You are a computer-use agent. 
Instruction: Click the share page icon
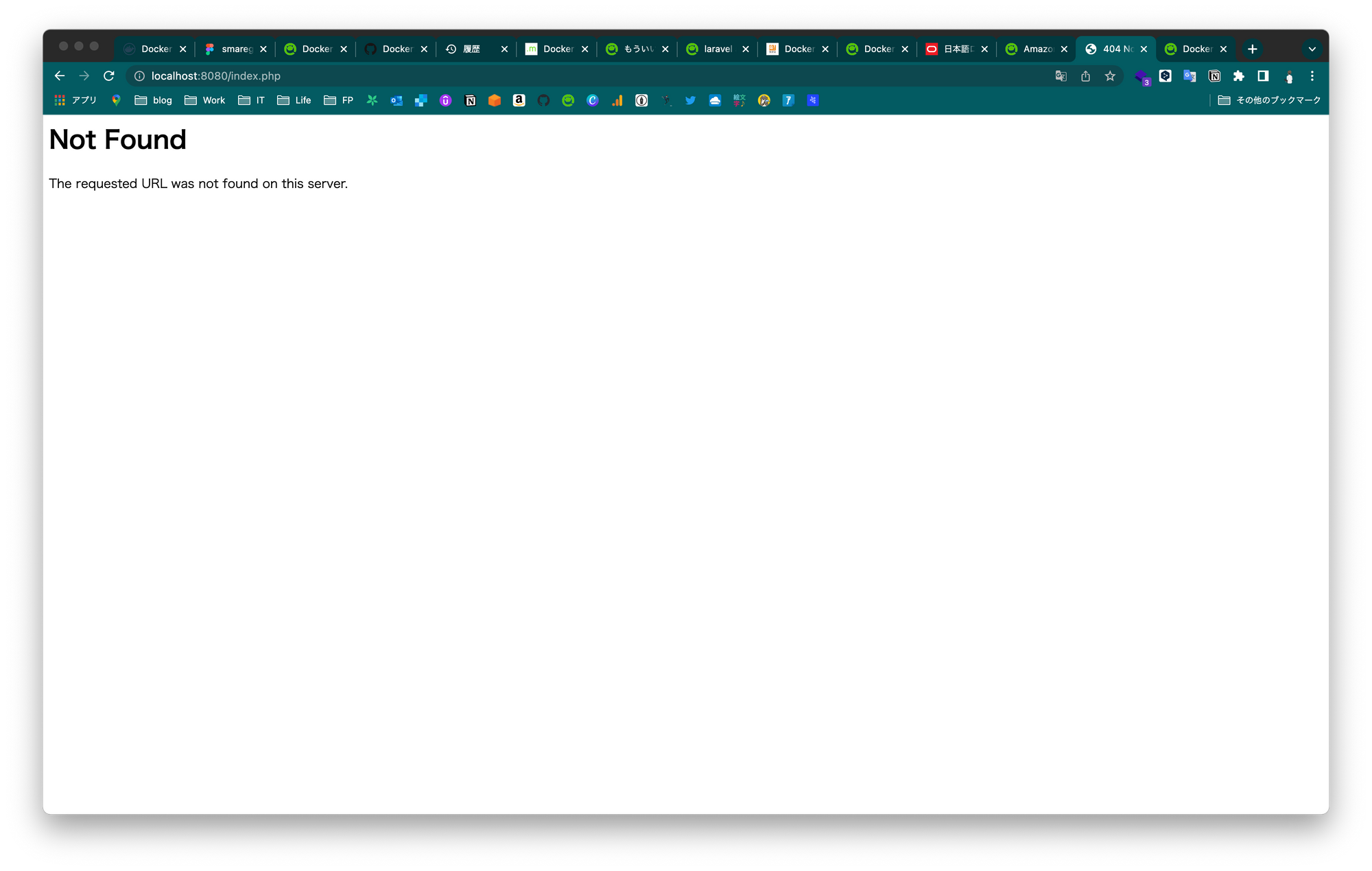[1085, 76]
